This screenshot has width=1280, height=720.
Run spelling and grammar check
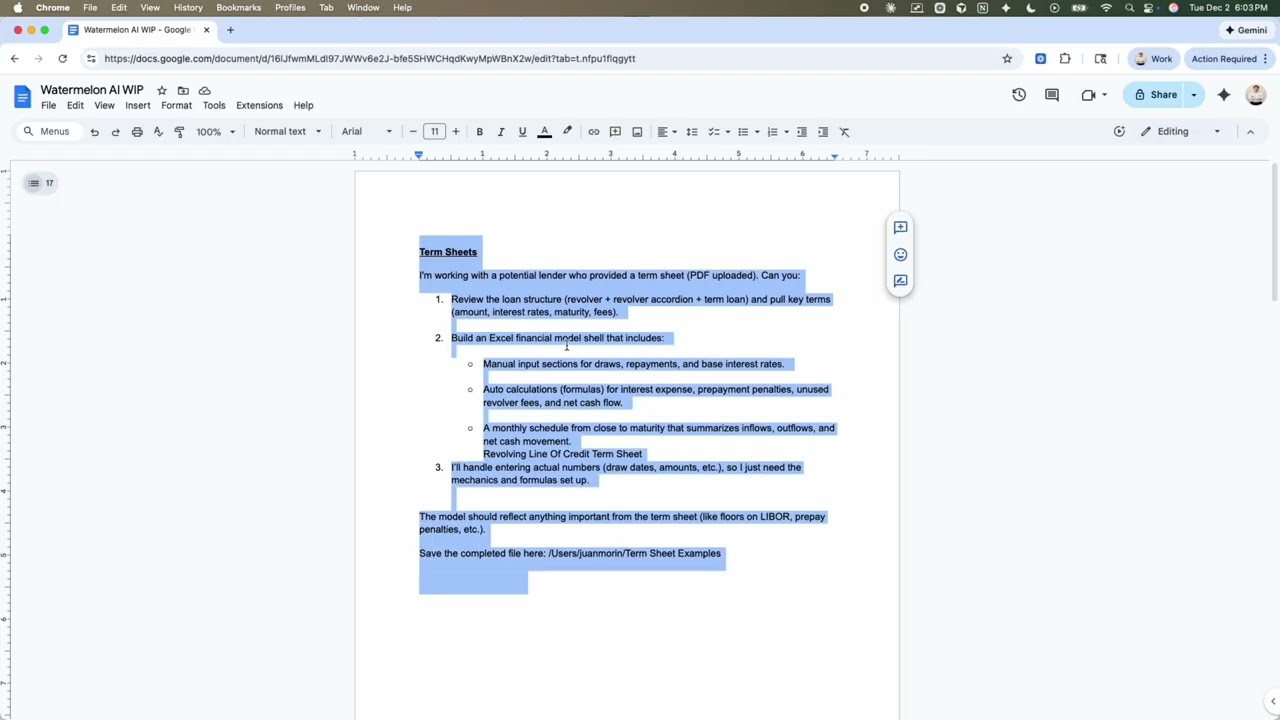click(x=158, y=132)
